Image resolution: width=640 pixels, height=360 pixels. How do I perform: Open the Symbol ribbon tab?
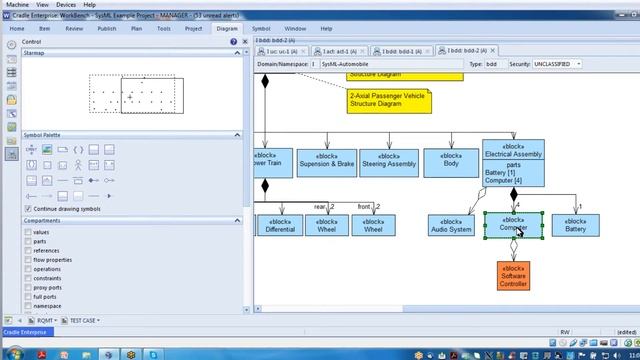pos(261,29)
